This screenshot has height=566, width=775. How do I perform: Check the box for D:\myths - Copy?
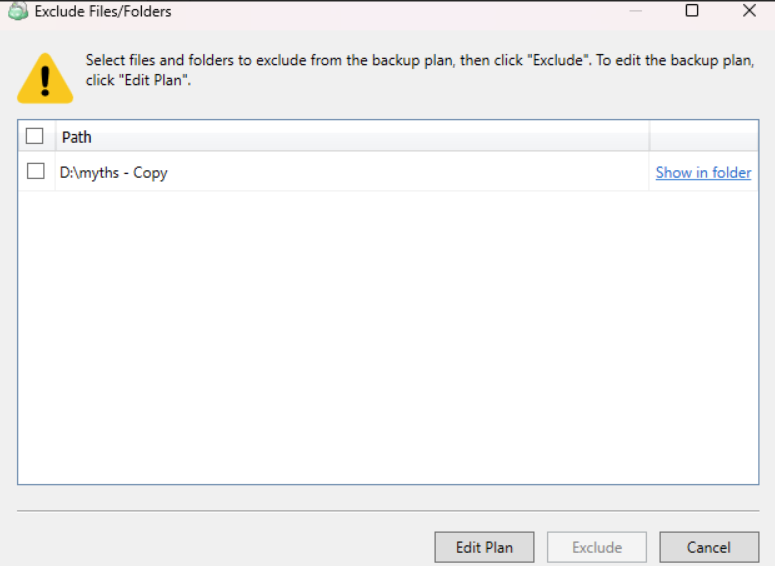click(x=36, y=171)
